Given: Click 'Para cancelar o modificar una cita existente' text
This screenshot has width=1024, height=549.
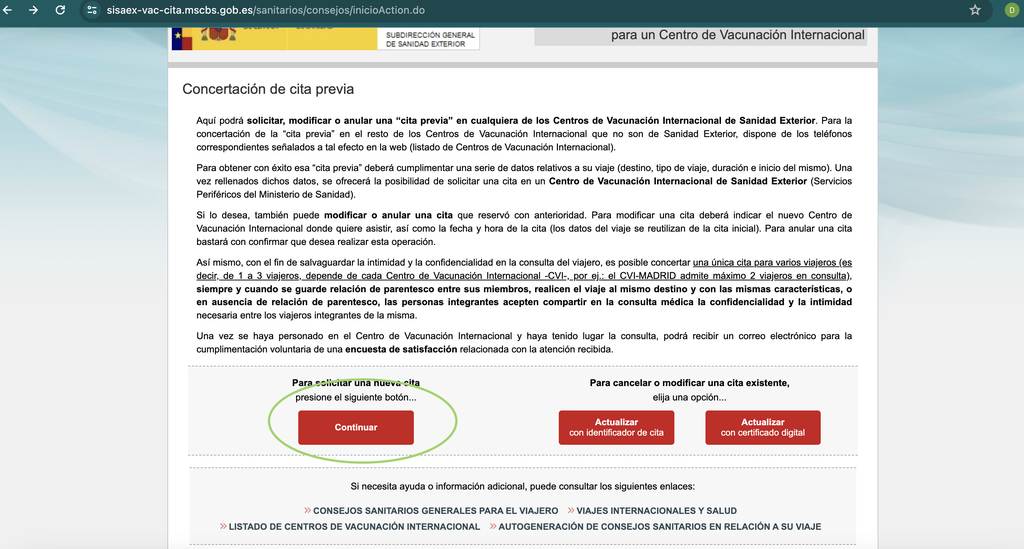Looking at the screenshot, I should pos(690,383).
